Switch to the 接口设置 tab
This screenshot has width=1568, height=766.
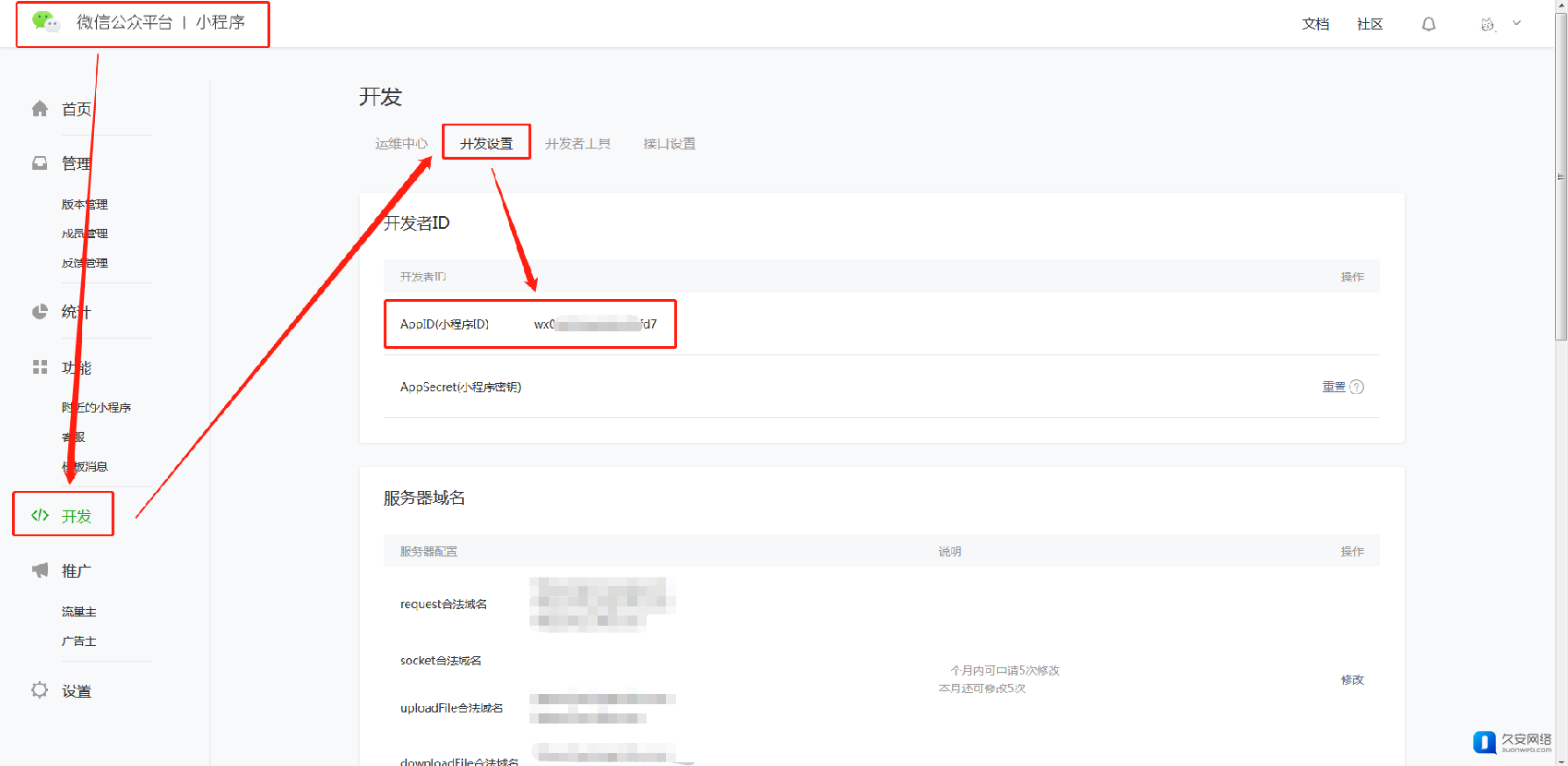(670, 144)
